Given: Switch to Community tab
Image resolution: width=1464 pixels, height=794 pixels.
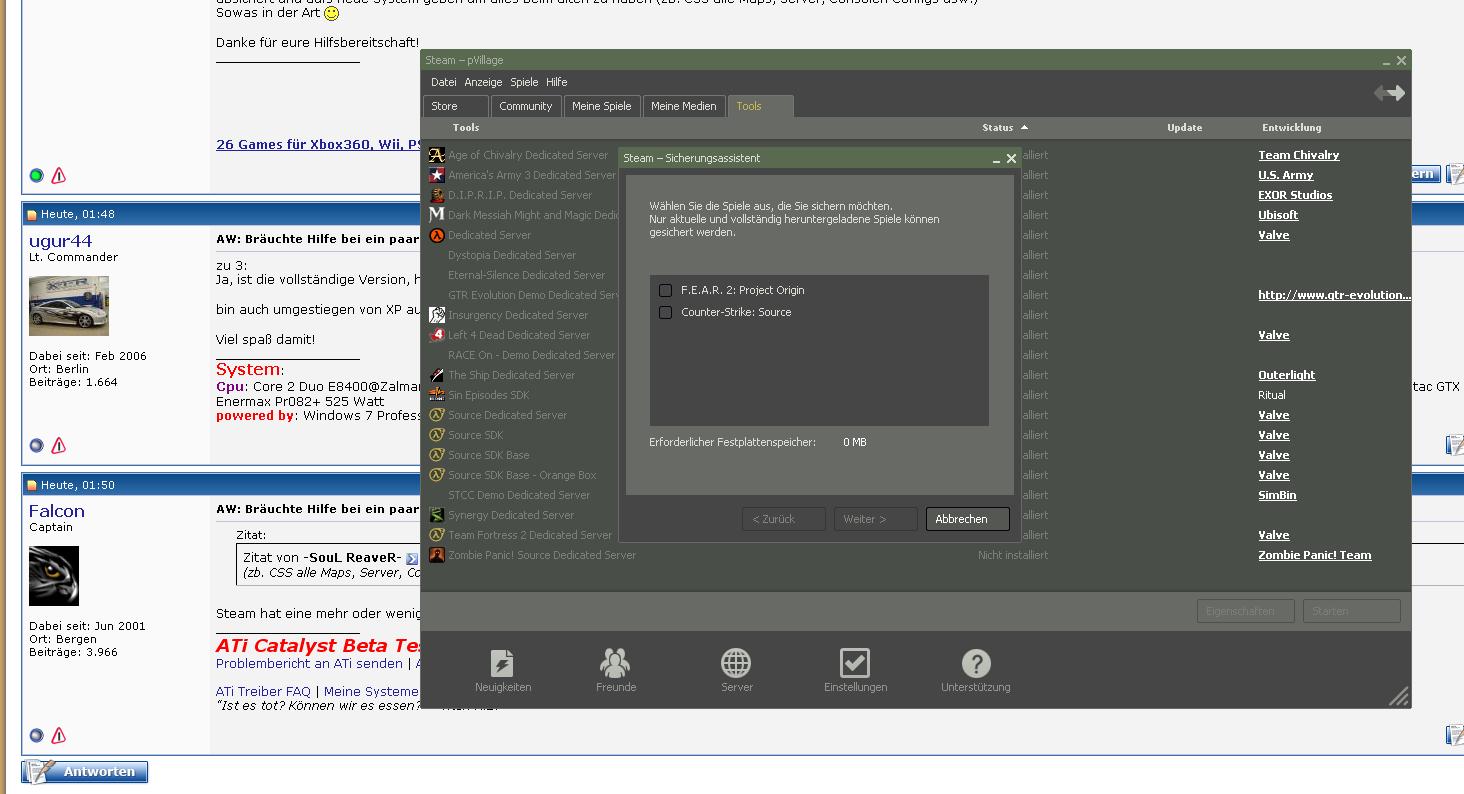Looking at the screenshot, I should (x=526, y=106).
